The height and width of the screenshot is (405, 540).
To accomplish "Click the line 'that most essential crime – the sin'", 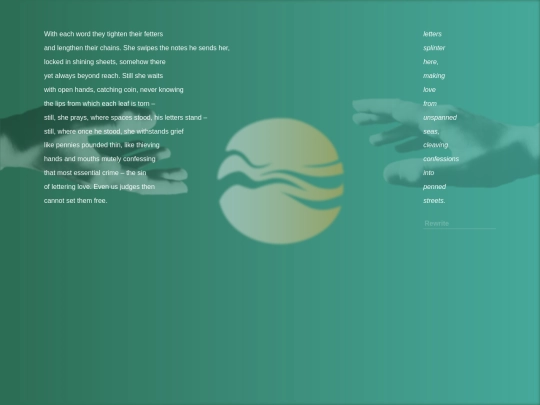I will [x=95, y=173].
